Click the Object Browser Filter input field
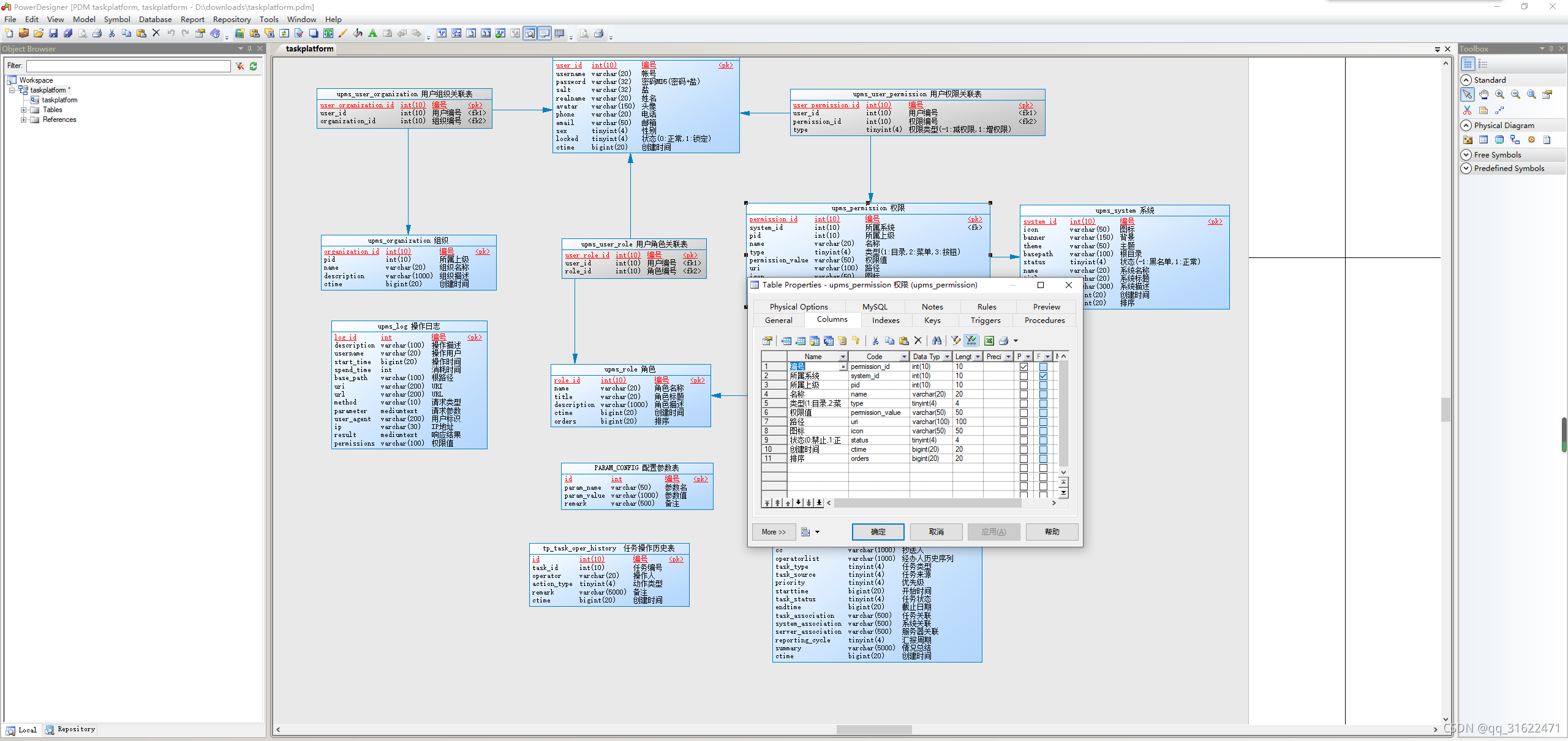The image size is (1568, 741). point(129,66)
